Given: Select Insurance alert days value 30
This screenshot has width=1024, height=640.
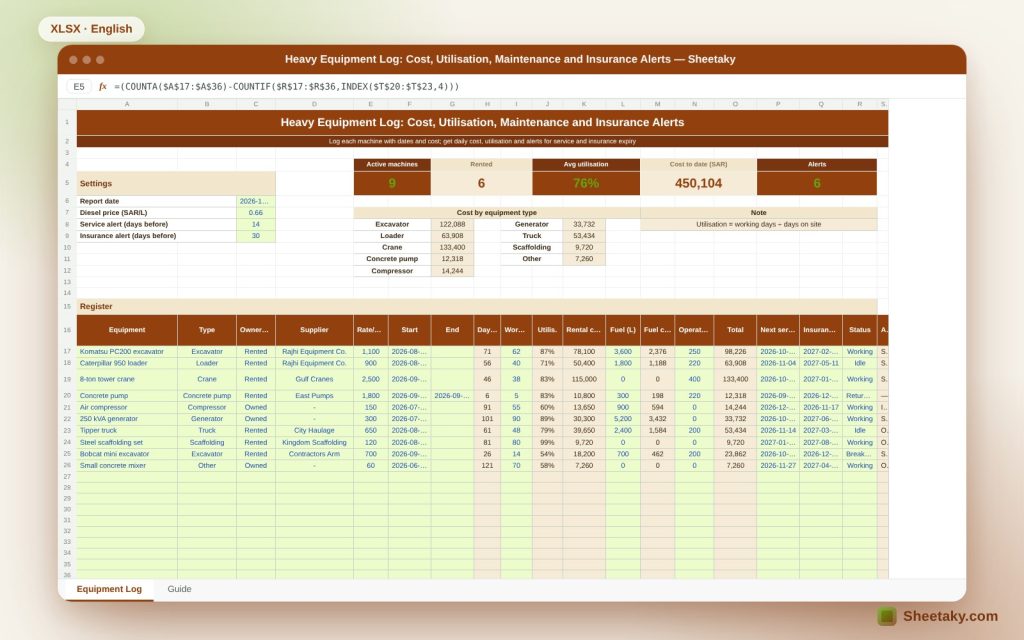Looking at the screenshot, I should pyautogui.click(x=255, y=236).
